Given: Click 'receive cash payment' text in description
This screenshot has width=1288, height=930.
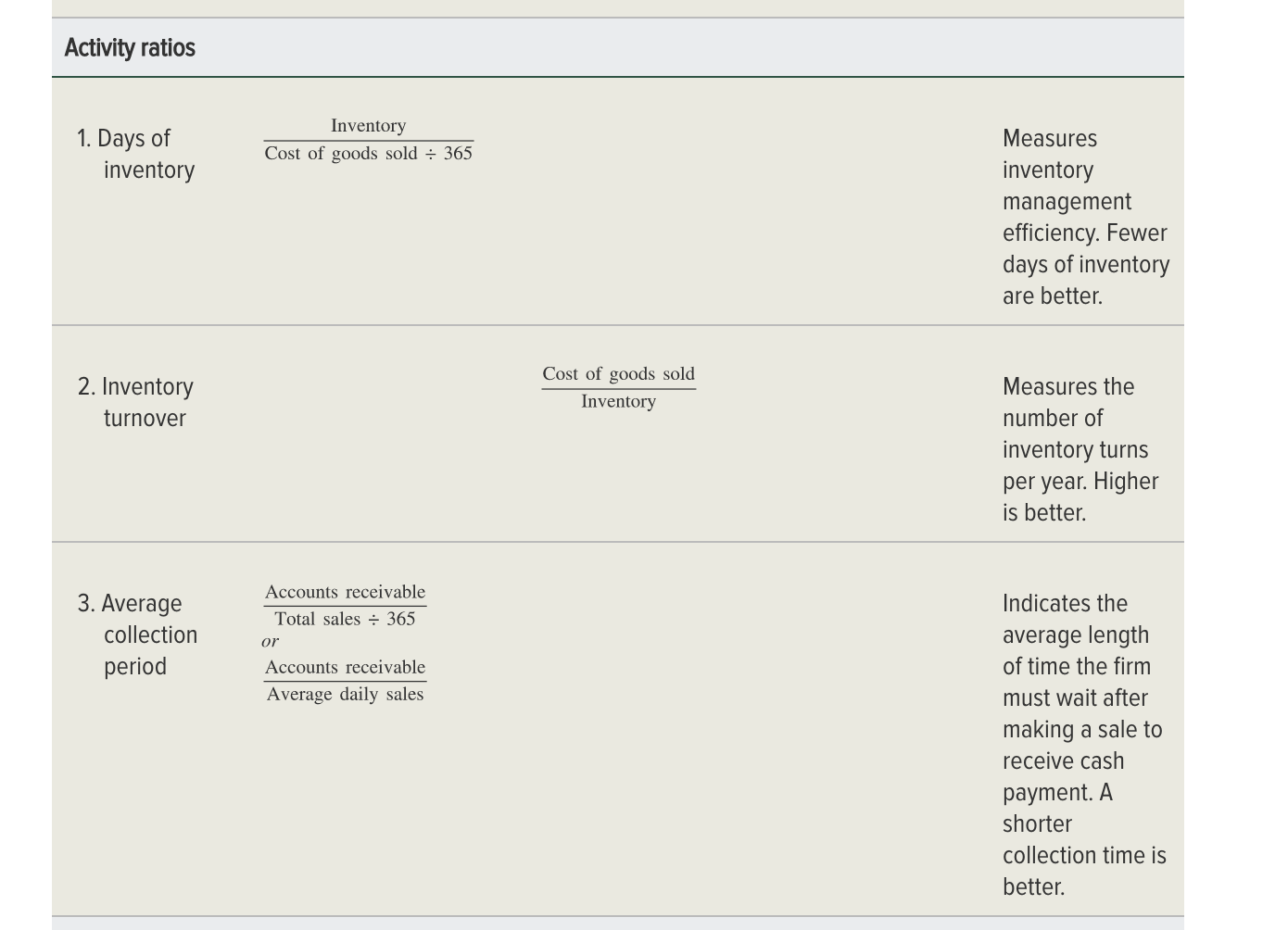Looking at the screenshot, I should pyautogui.click(x=1064, y=776).
